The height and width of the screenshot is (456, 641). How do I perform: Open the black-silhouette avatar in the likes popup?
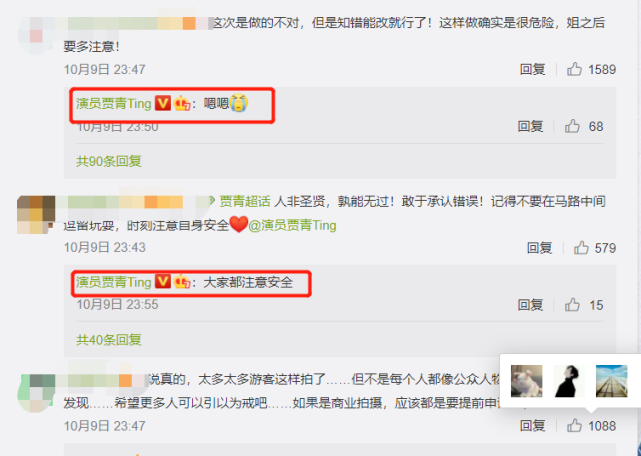click(x=569, y=381)
